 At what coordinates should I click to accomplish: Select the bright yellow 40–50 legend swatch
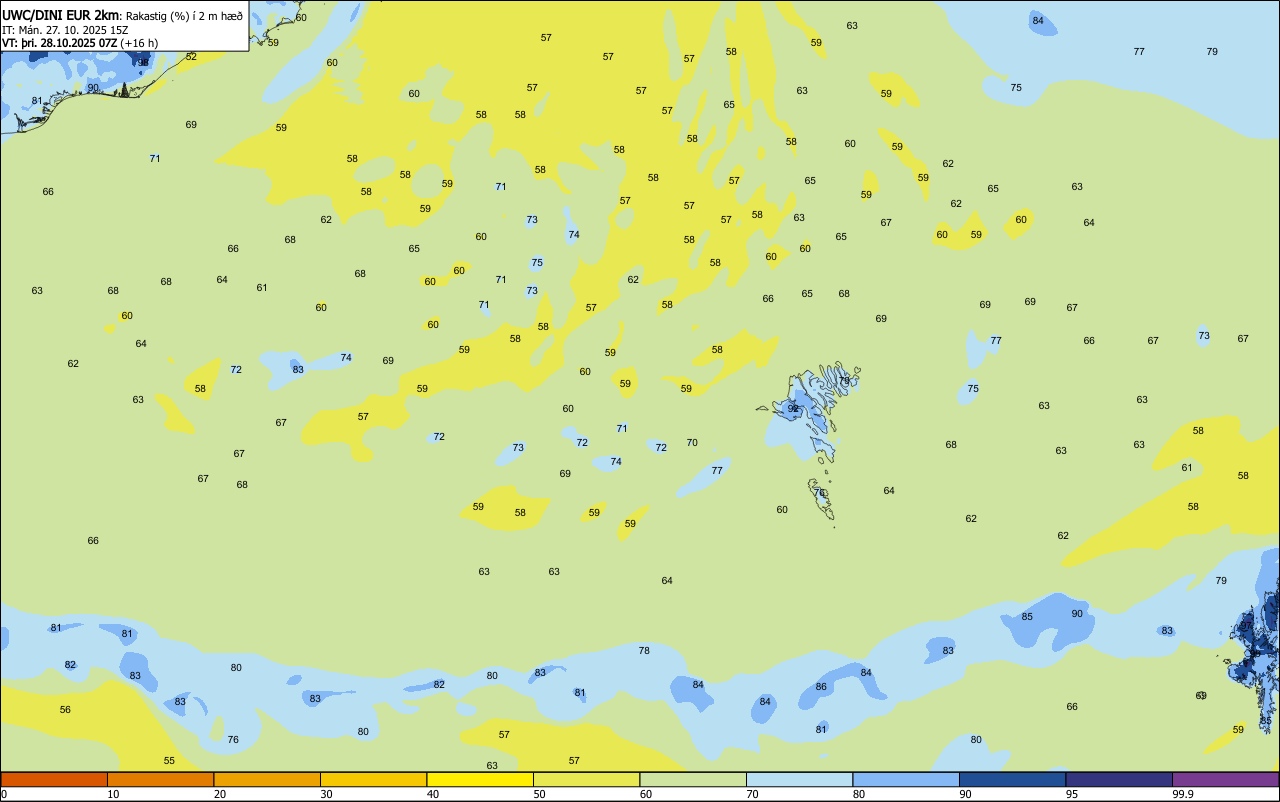click(x=480, y=779)
